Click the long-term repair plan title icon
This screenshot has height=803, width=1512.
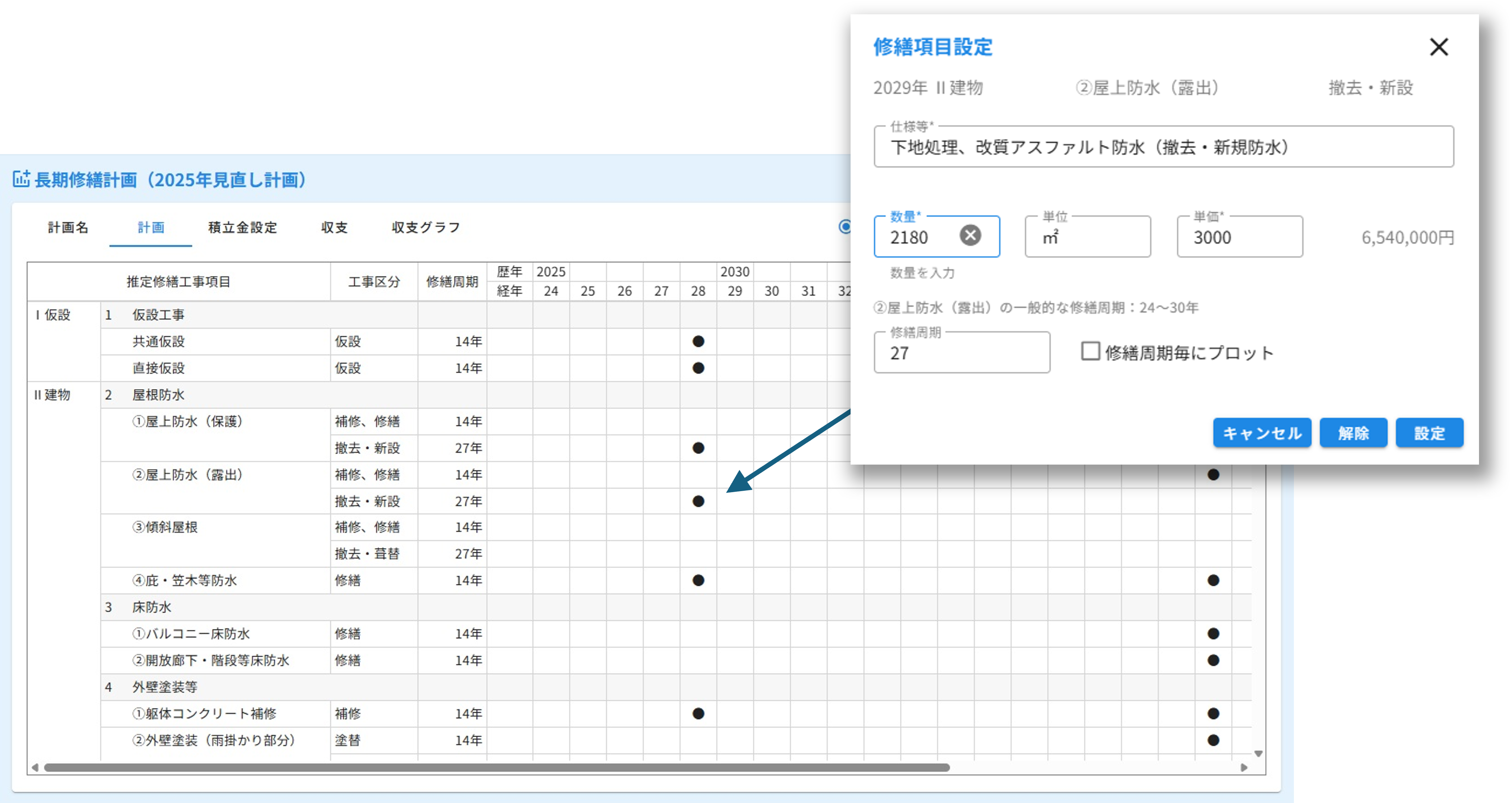point(21,178)
